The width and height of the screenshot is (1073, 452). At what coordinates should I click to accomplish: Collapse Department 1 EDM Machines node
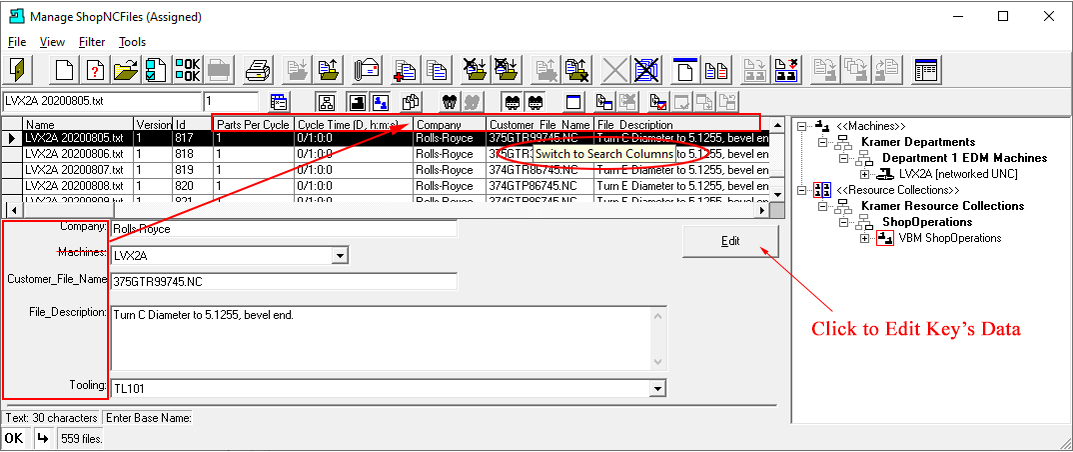point(843,159)
